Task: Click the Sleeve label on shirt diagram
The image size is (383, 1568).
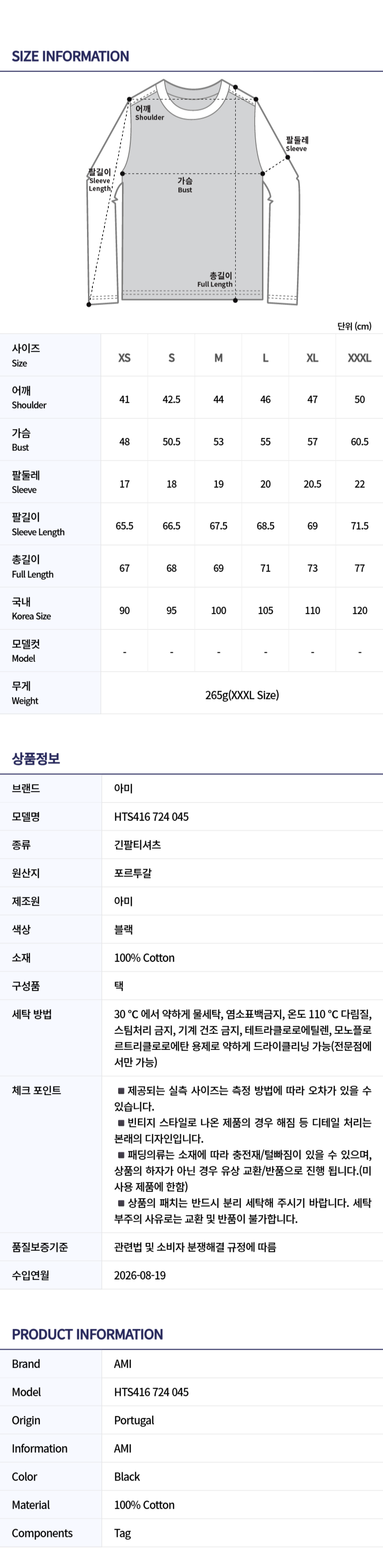Action: 296,143
